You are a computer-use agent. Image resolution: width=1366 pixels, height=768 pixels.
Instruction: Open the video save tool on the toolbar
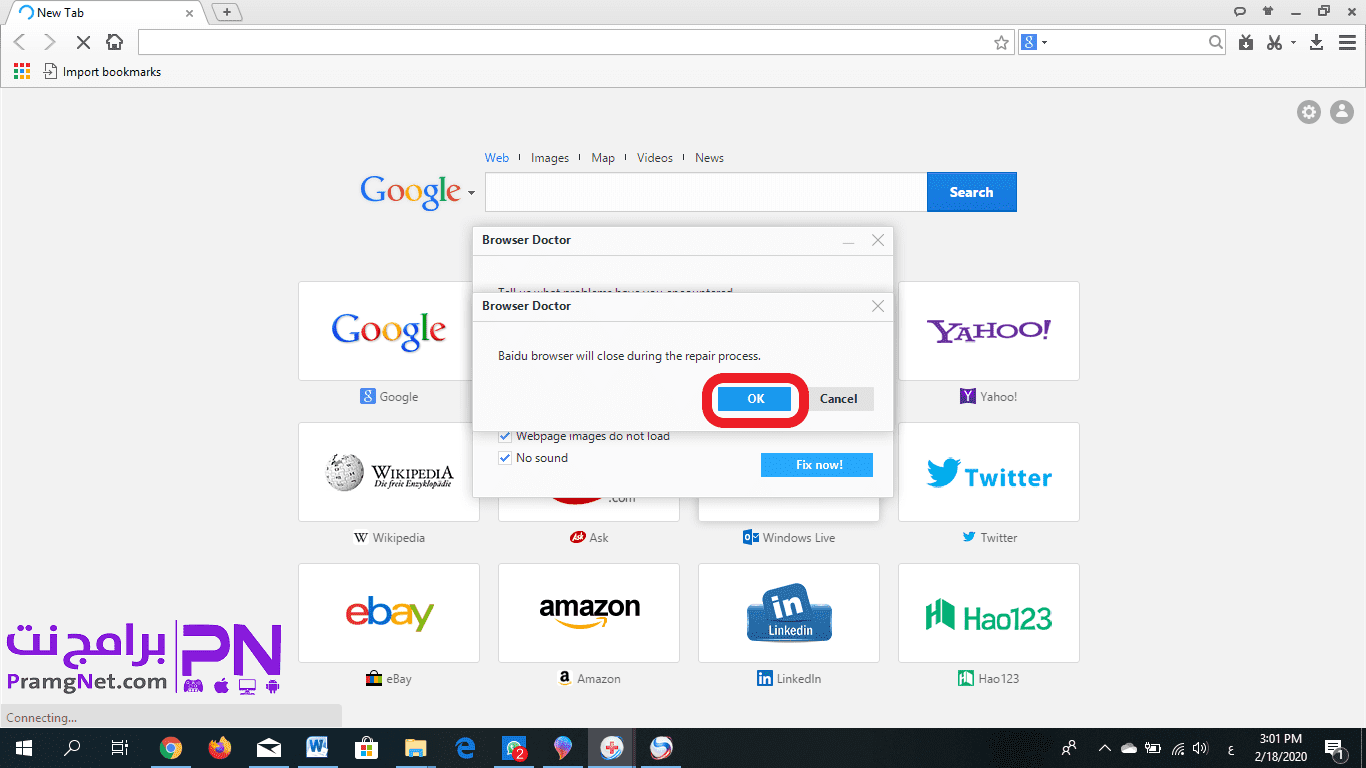1246,42
